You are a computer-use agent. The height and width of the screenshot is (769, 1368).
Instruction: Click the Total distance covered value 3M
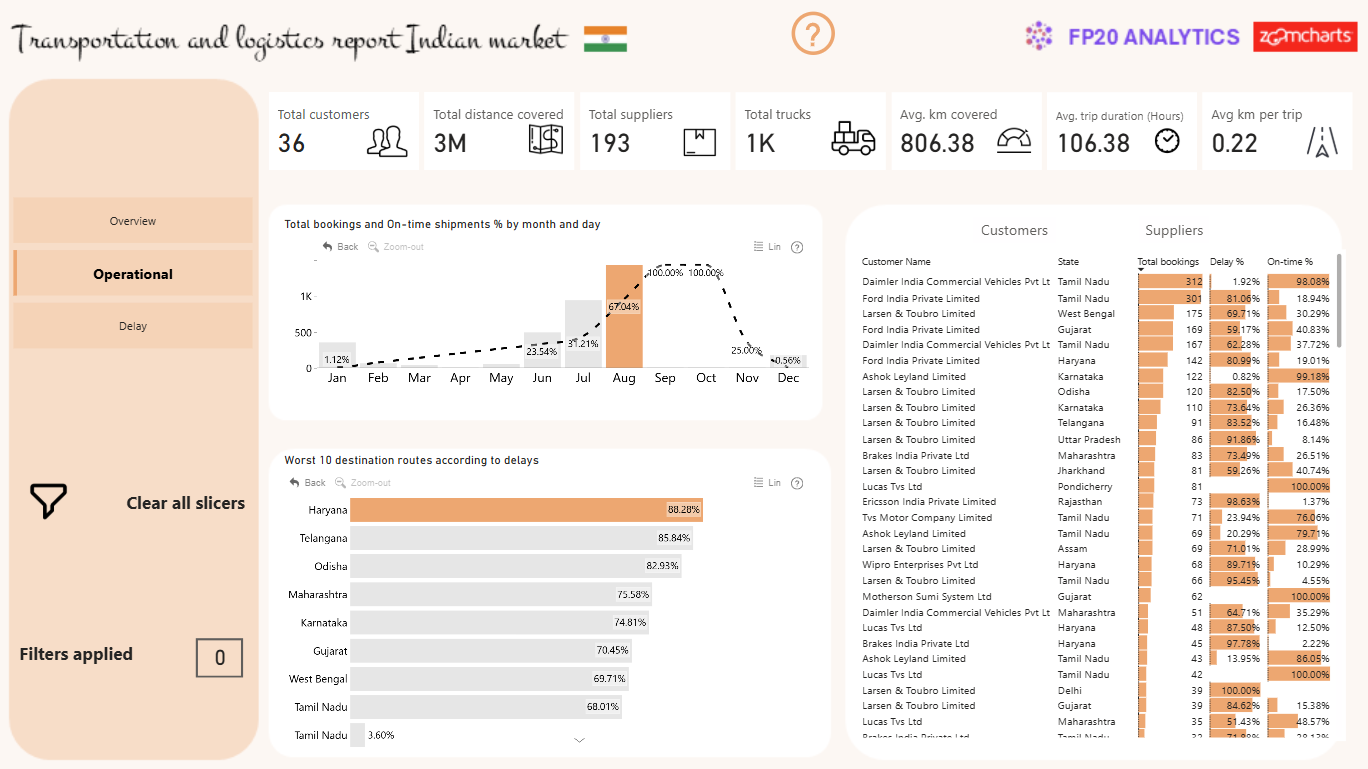[x=450, y=143]
